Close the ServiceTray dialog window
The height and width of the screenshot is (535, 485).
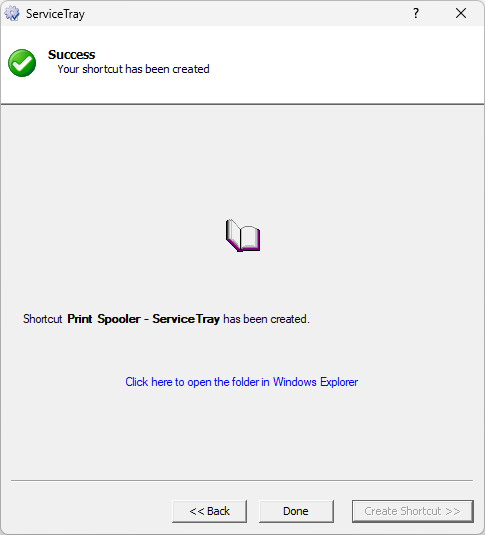click(461, 13)
